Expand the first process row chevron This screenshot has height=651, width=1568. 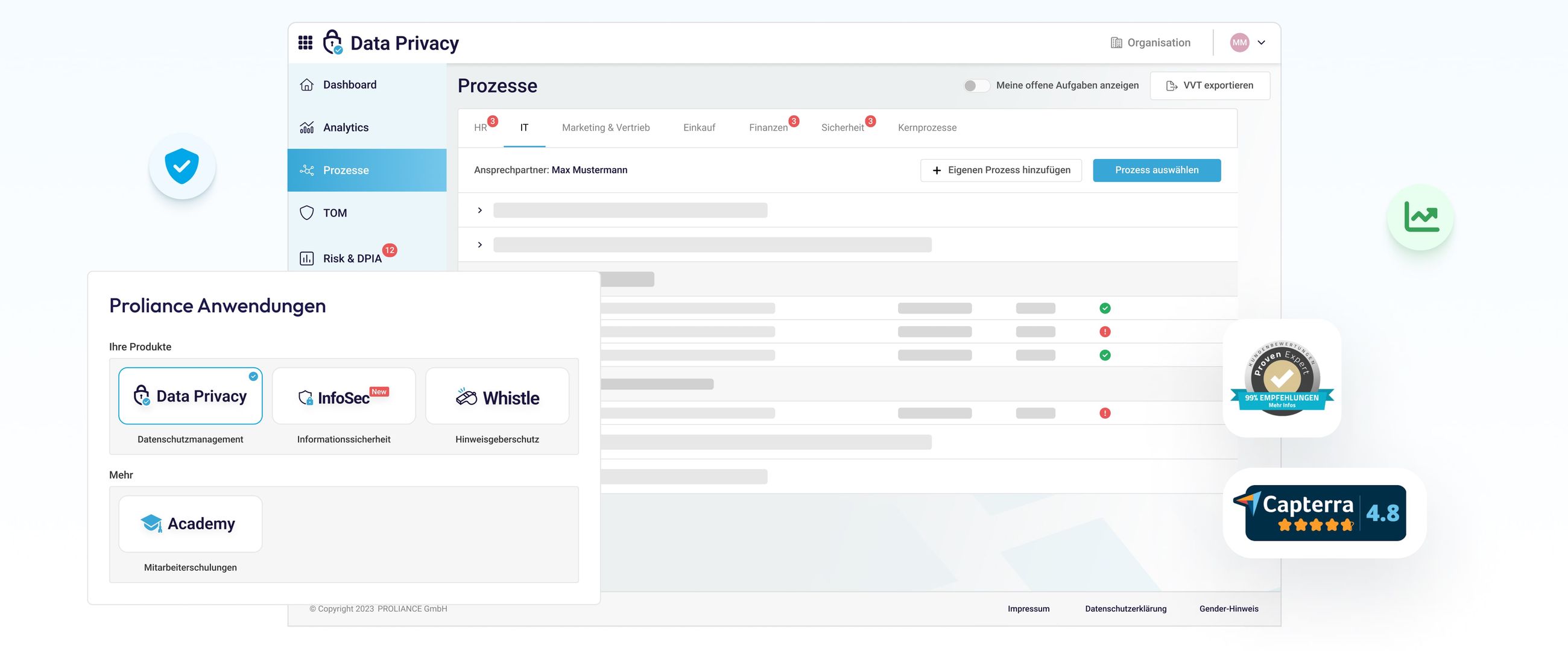pos(479,210)
